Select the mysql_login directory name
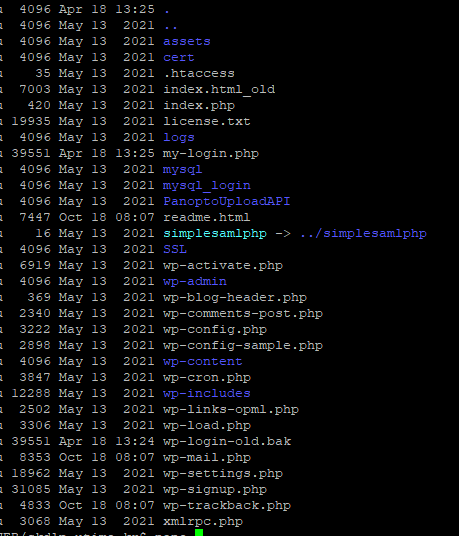Screen dimensions: 459x536 coord(207,186)
